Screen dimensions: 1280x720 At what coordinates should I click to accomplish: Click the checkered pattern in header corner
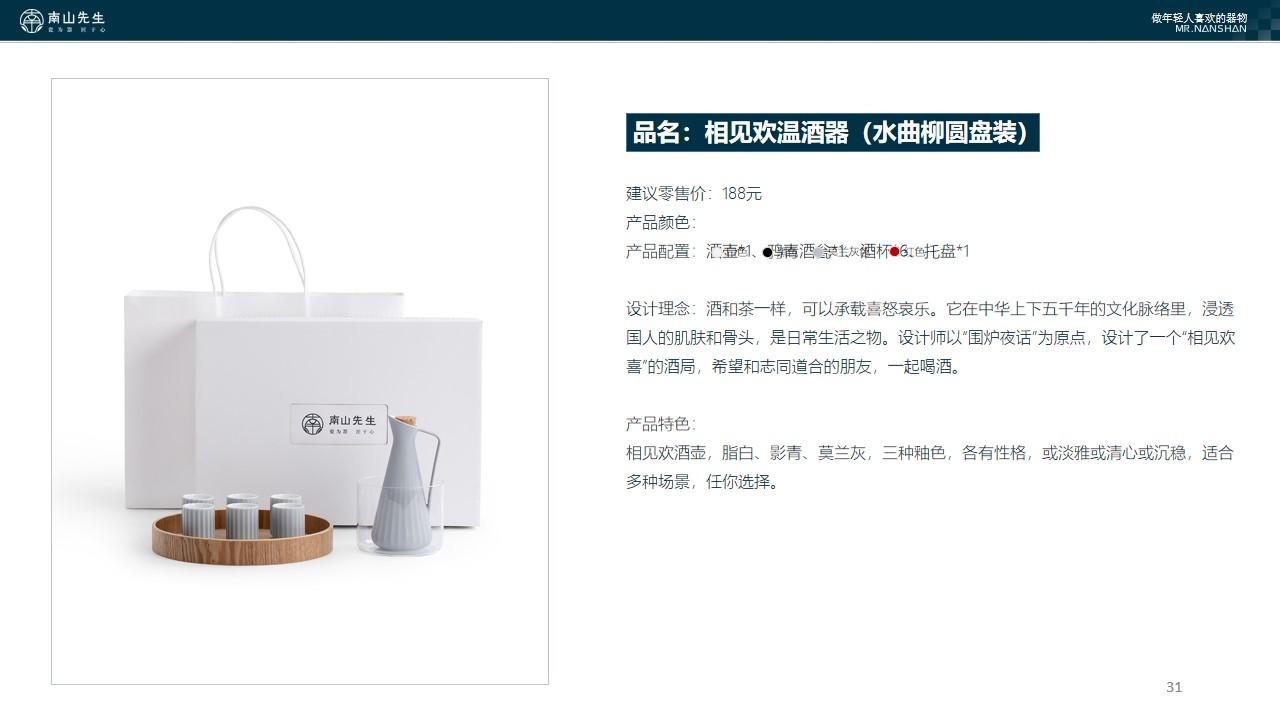point(1264,20)
